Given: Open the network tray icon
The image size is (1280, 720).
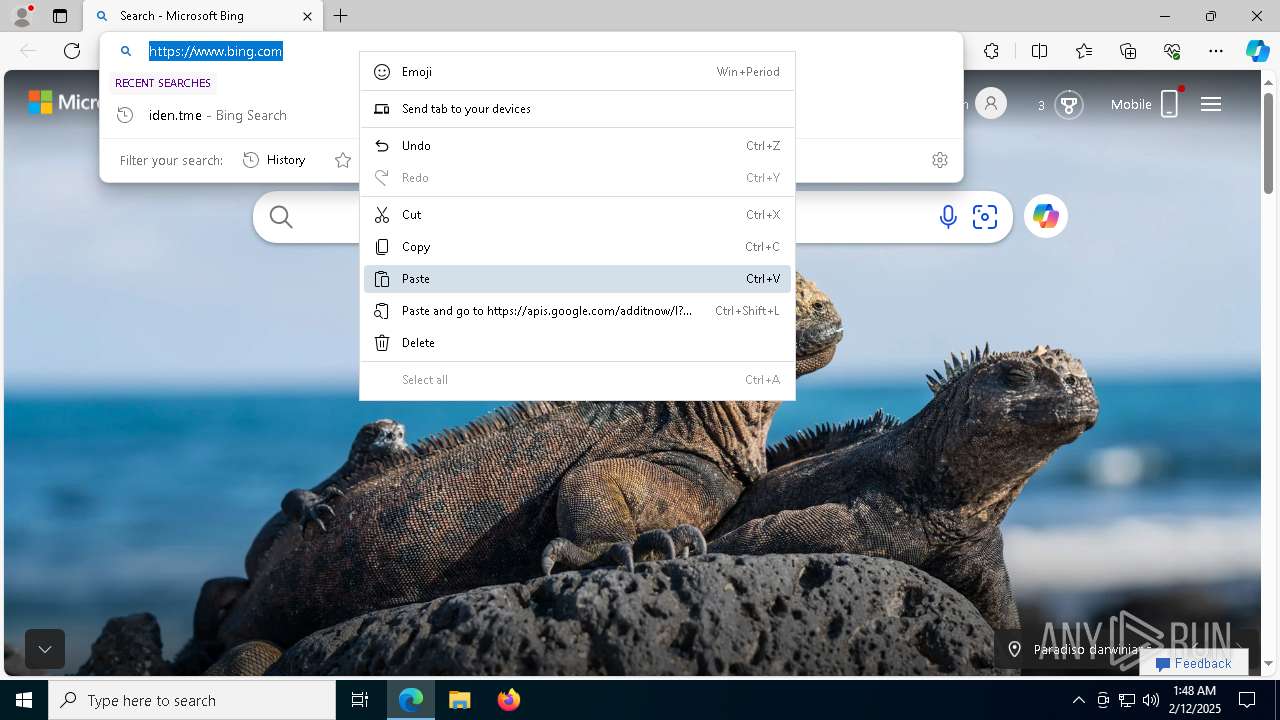Looking at the screenshot, I should click(x=1127, y=700).
